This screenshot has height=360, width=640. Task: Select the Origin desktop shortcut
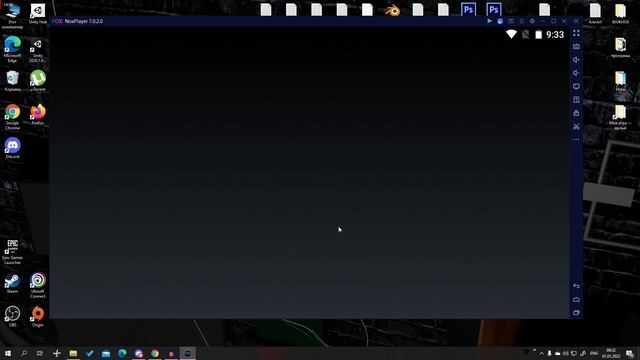tap(38, 316)
